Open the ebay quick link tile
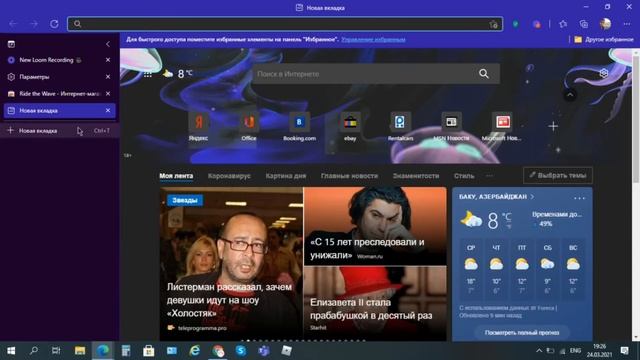The width and height of the screenshot is (640, 360). tap(350, 127)
